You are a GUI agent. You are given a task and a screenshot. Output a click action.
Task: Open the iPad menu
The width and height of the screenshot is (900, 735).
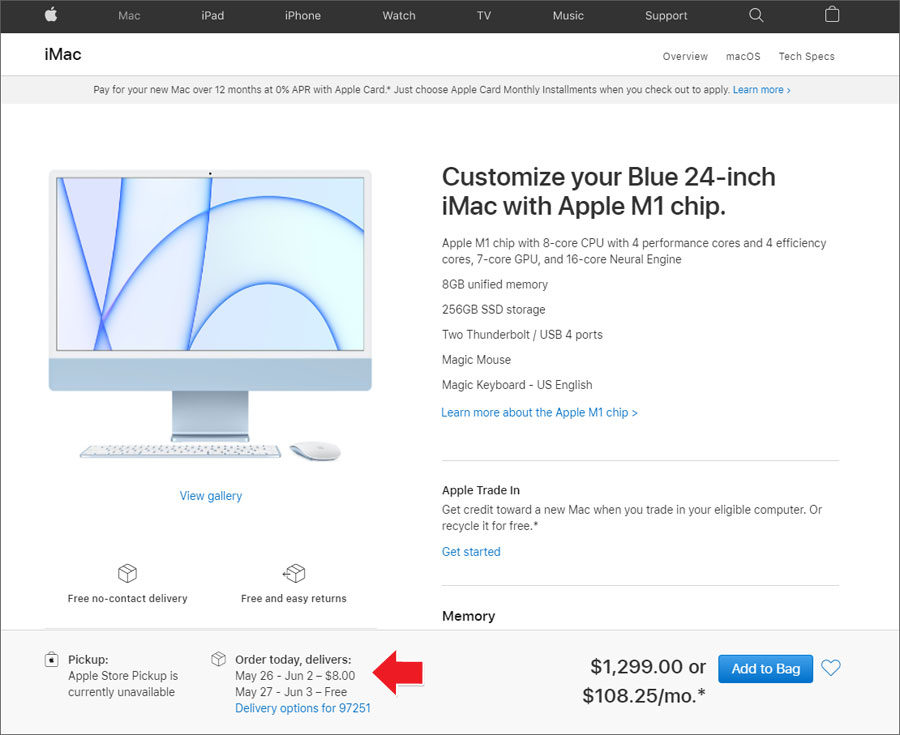(212, 16)
